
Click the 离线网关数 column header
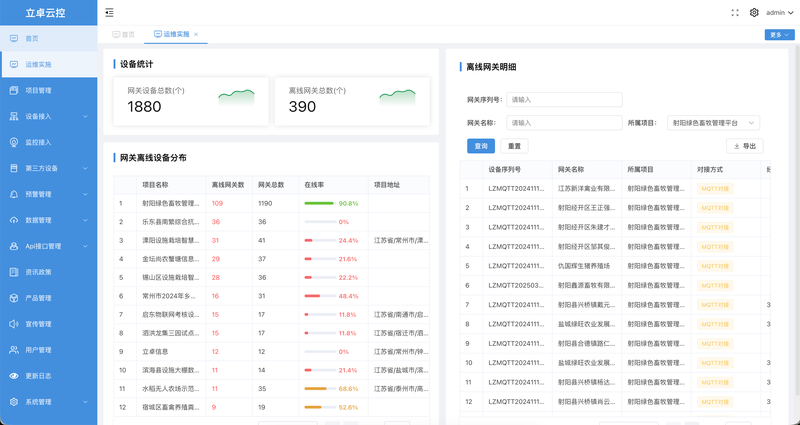click(228, 185)
